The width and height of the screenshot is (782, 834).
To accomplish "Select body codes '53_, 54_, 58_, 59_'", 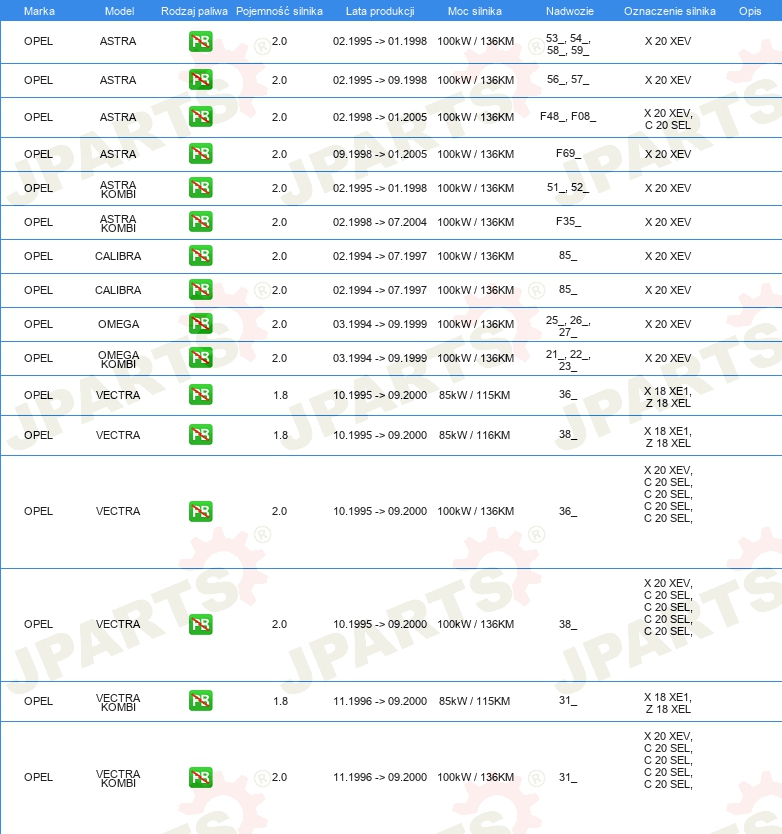I will point(568,44).
